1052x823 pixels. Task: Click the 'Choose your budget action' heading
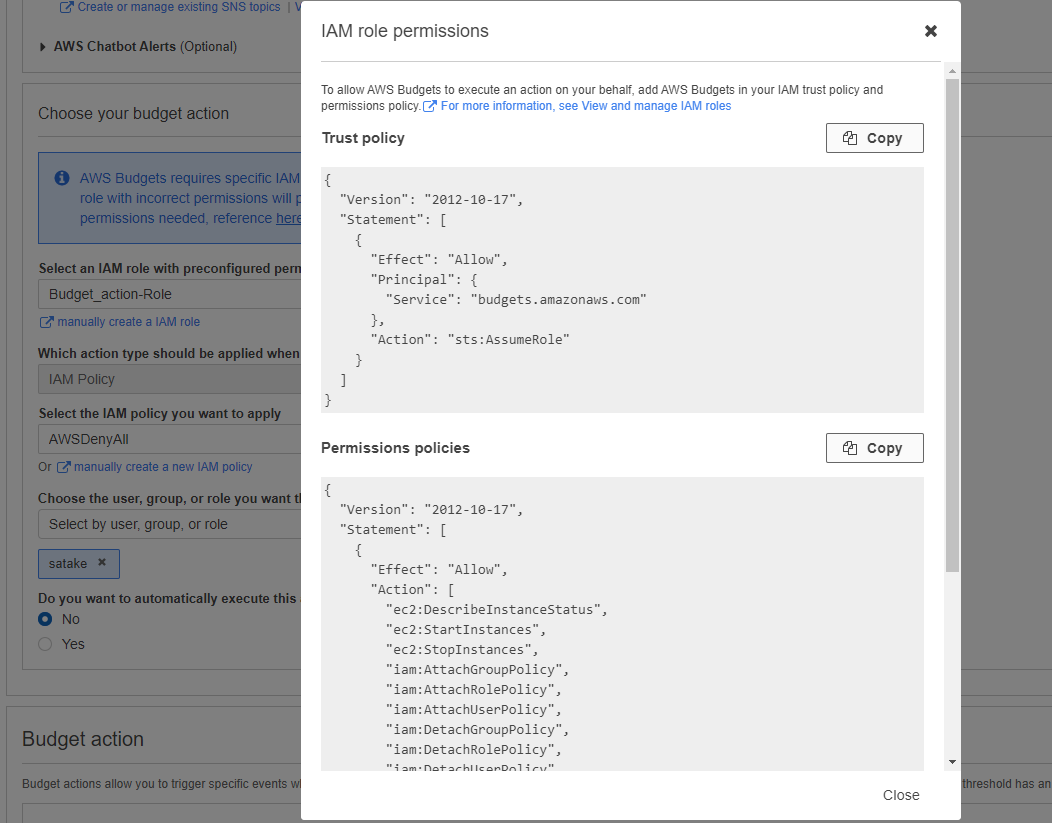click(134, 113)
